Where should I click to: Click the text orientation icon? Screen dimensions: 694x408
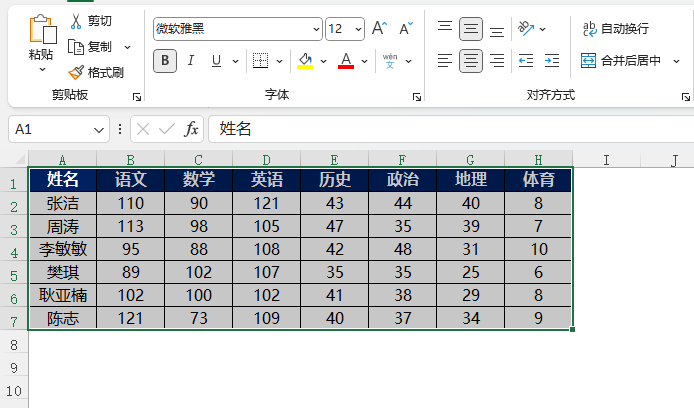(526, 28)
